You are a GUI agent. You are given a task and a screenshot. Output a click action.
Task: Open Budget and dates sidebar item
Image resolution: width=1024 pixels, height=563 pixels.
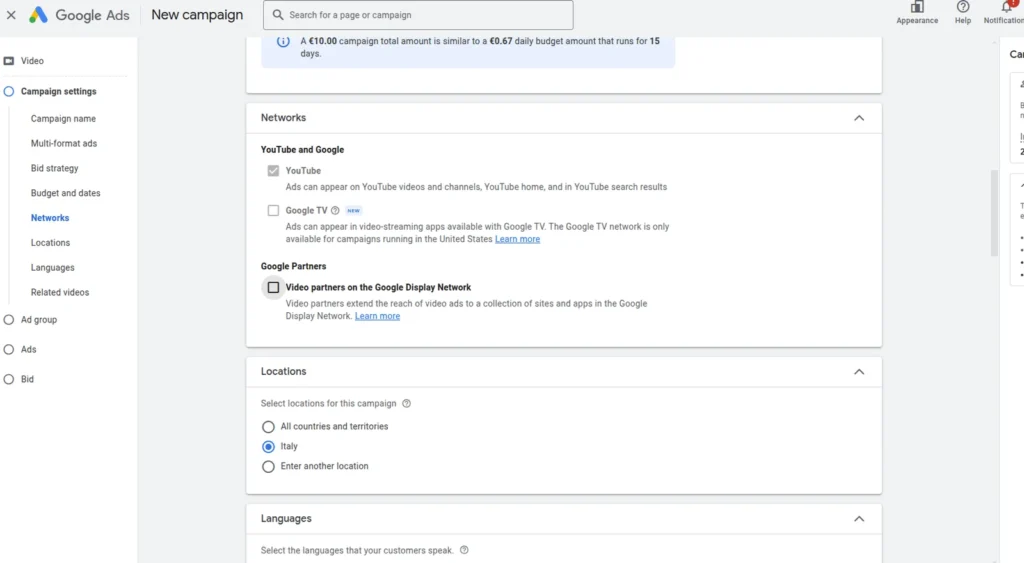(65, 193)
